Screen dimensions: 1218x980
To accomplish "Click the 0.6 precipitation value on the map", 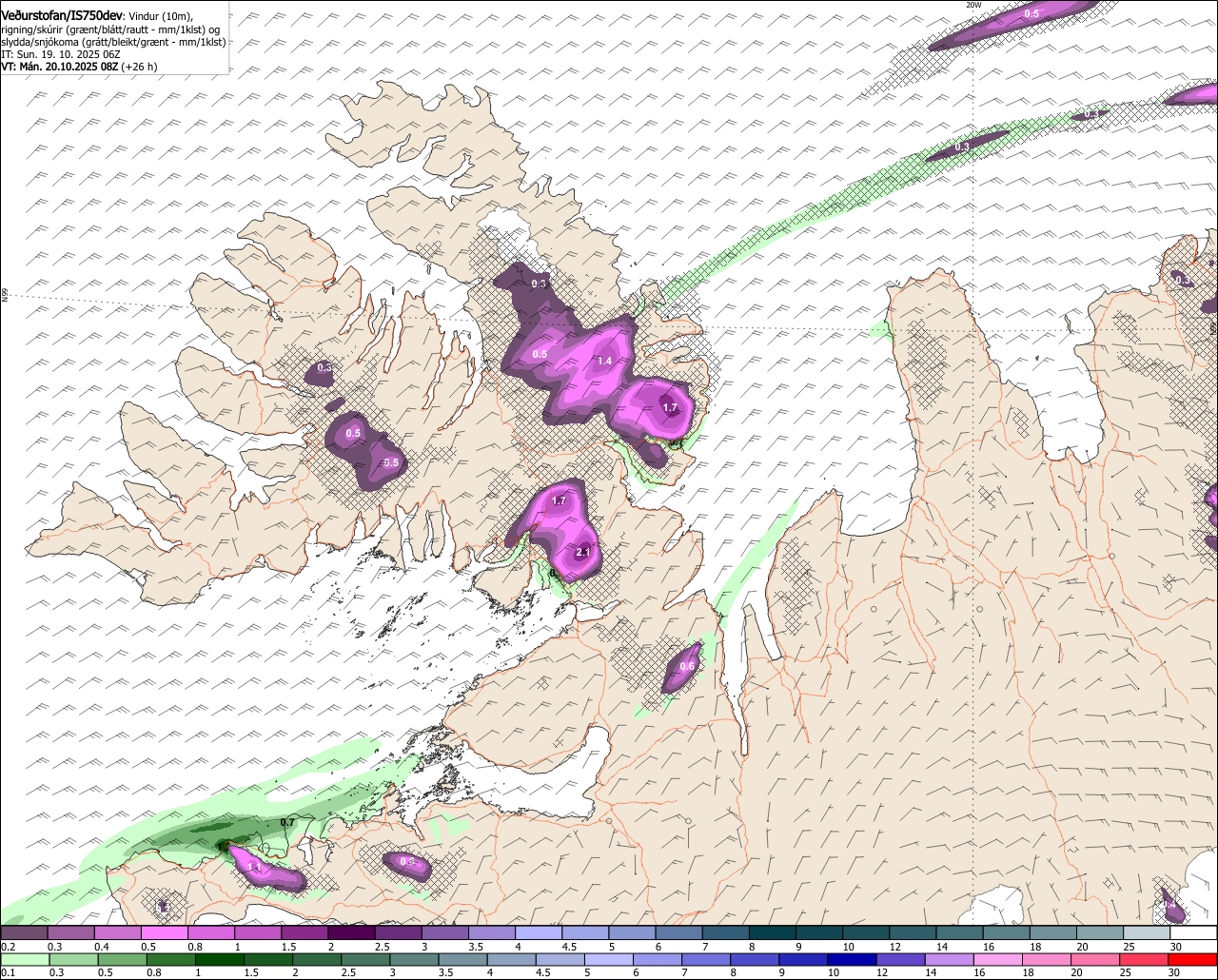I will click(x=687, y=666).
